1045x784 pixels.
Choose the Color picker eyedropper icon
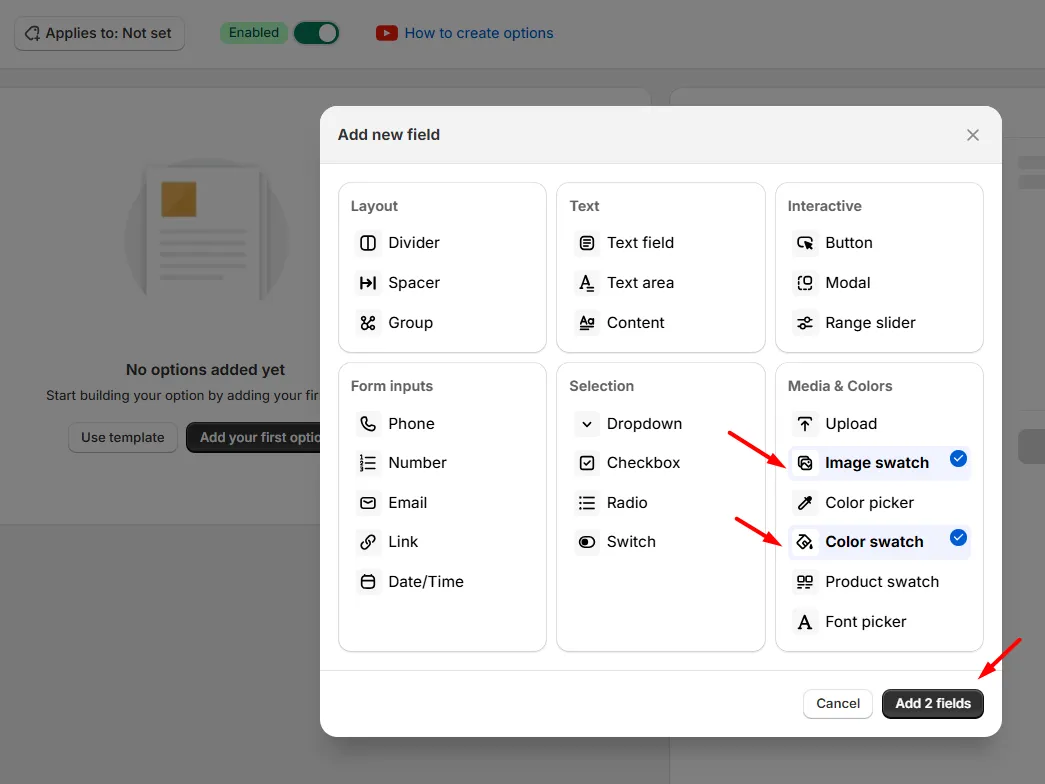click(x=805, y=503)
